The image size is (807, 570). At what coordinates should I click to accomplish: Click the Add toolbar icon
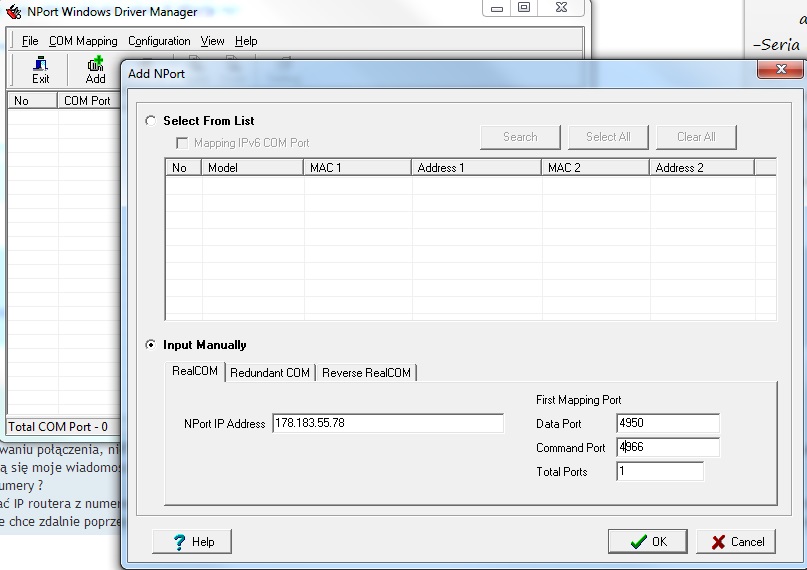point(95,70)
